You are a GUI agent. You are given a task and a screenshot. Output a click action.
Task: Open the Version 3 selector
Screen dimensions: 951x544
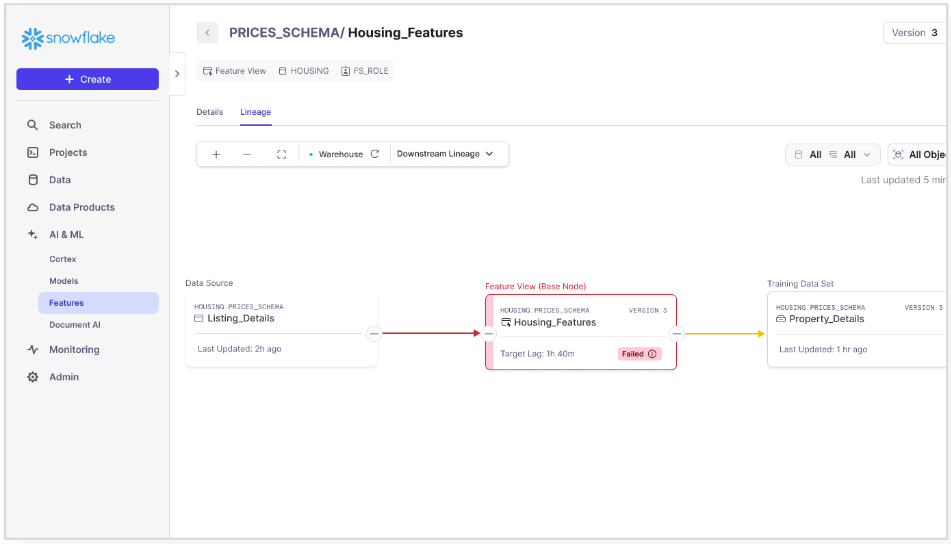tap(914, 33)
